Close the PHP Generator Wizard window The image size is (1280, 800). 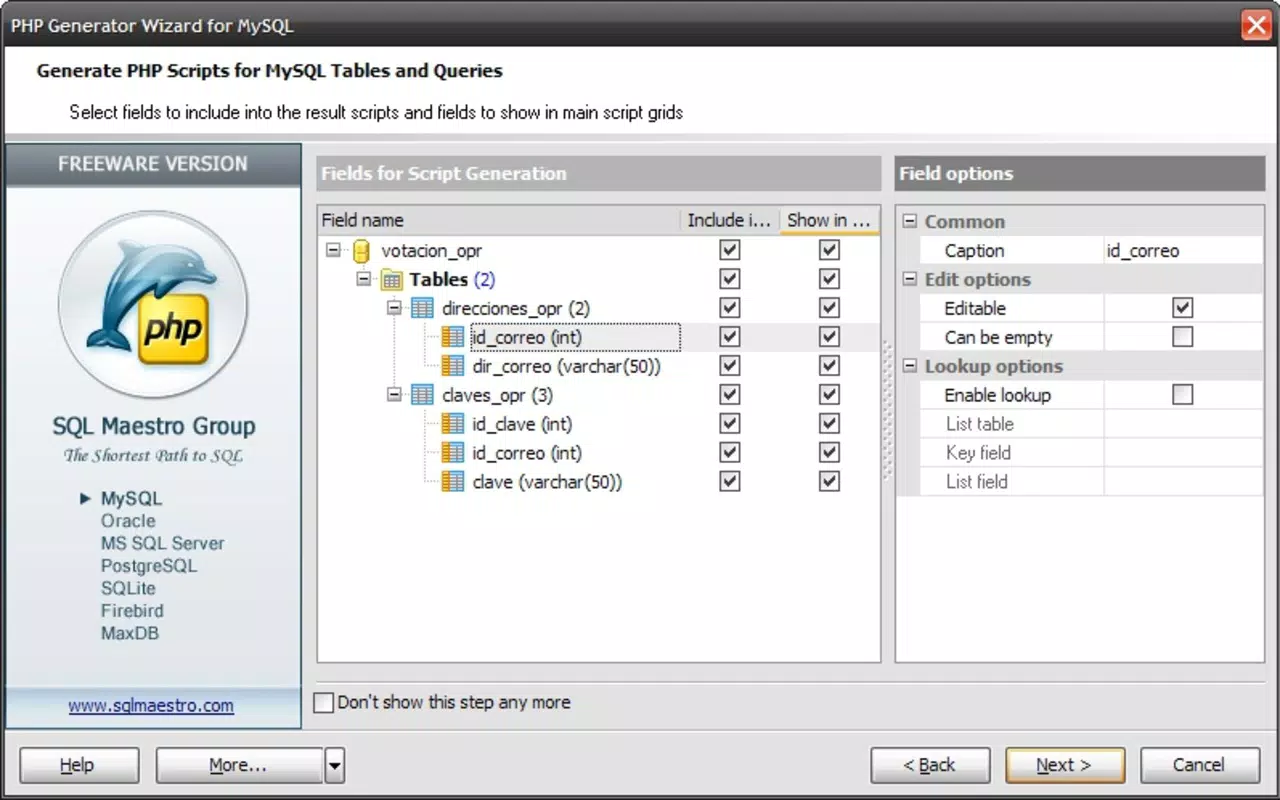tap(1256, 25)
